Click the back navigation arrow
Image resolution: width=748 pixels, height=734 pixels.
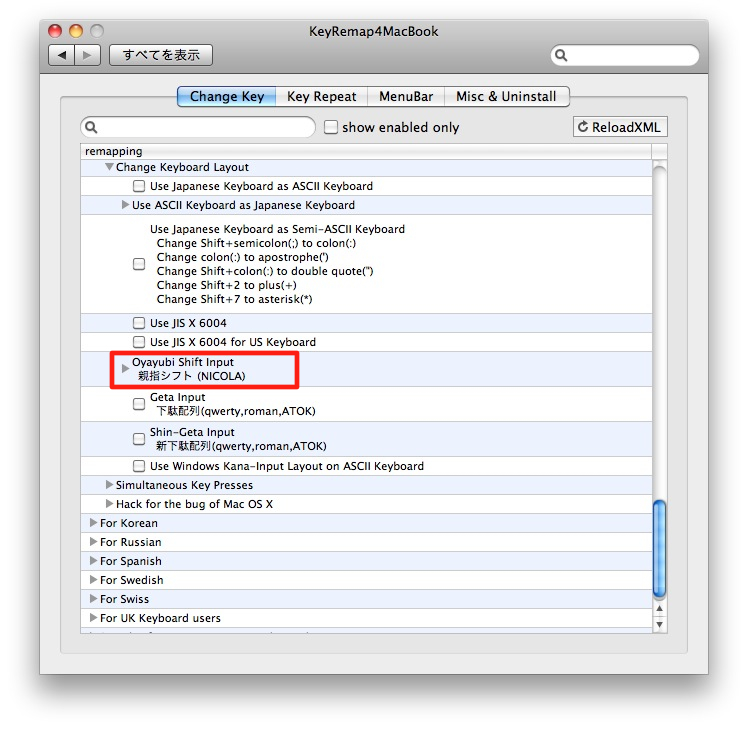point(62,55)
